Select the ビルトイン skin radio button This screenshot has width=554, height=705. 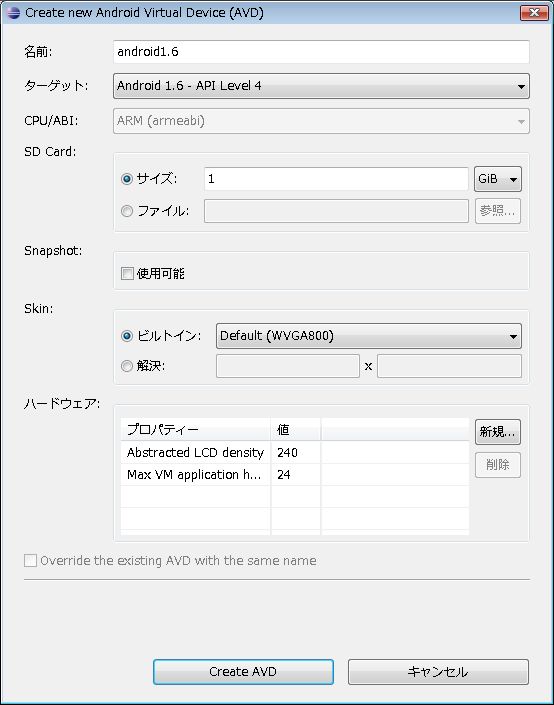point(127,336)
